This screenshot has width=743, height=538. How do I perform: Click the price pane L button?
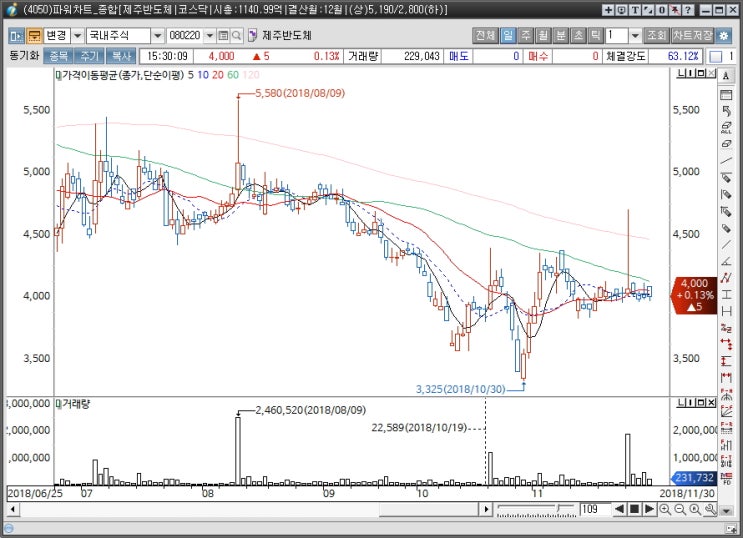[681, 73]
